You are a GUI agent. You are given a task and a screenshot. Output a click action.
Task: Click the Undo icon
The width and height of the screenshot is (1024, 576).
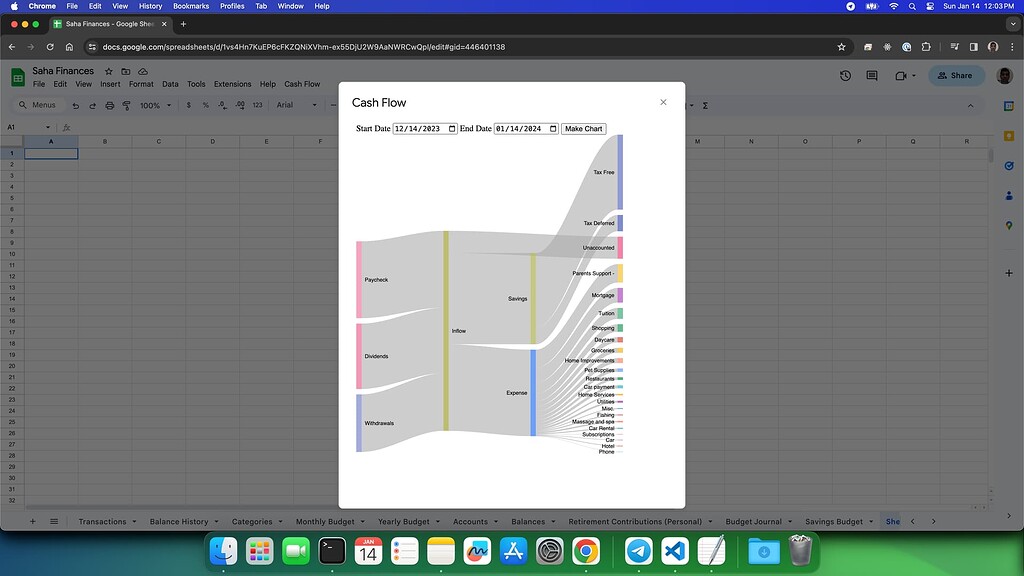77,105
